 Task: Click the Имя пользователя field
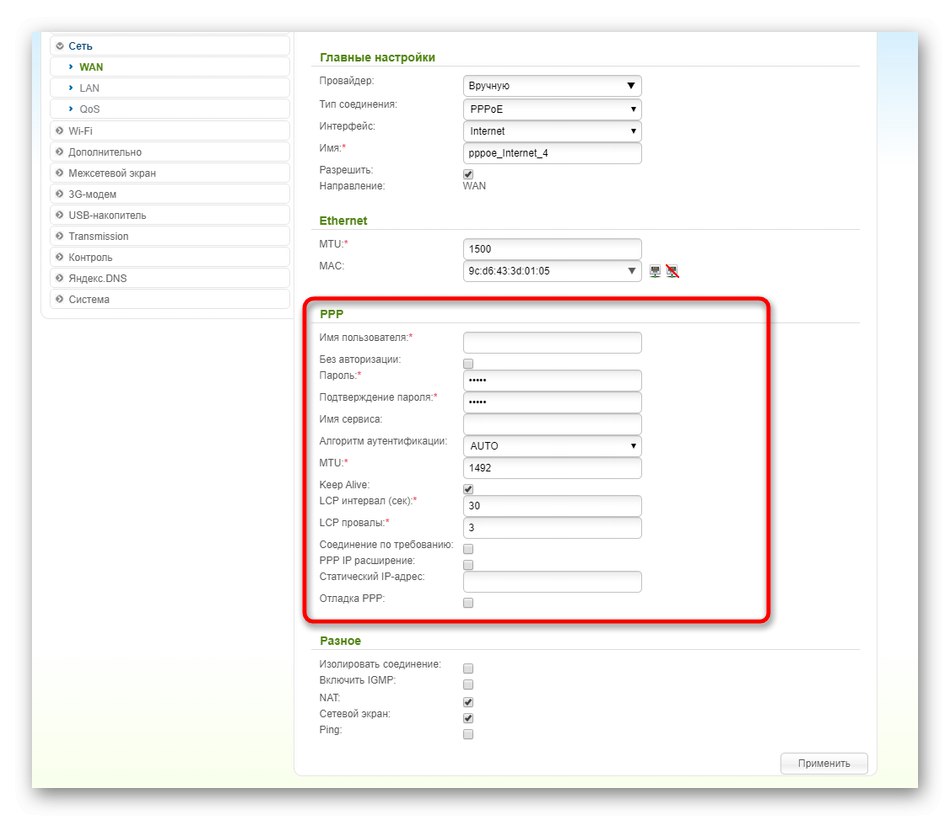(552, 342)
